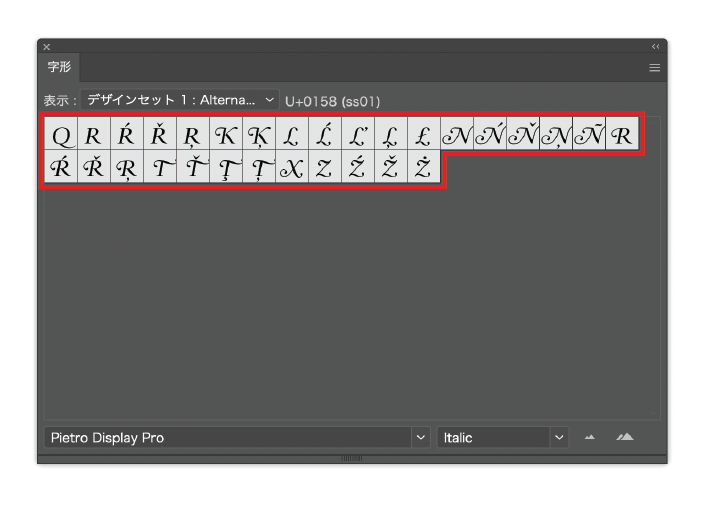The image size is (703, 508).
Task: Pick the Ñ glyph with tilde
Action: [x=588, y=136]
